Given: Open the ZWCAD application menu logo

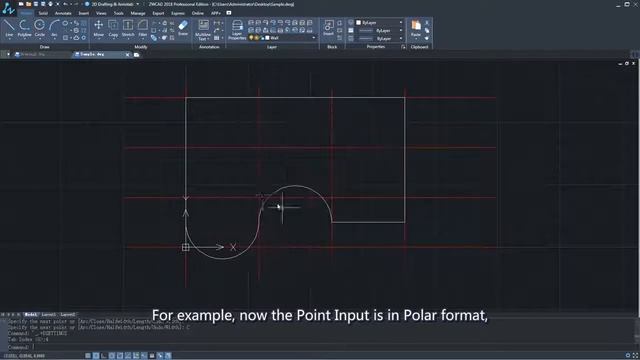Looking at the screenshot, I should (8, 9).
